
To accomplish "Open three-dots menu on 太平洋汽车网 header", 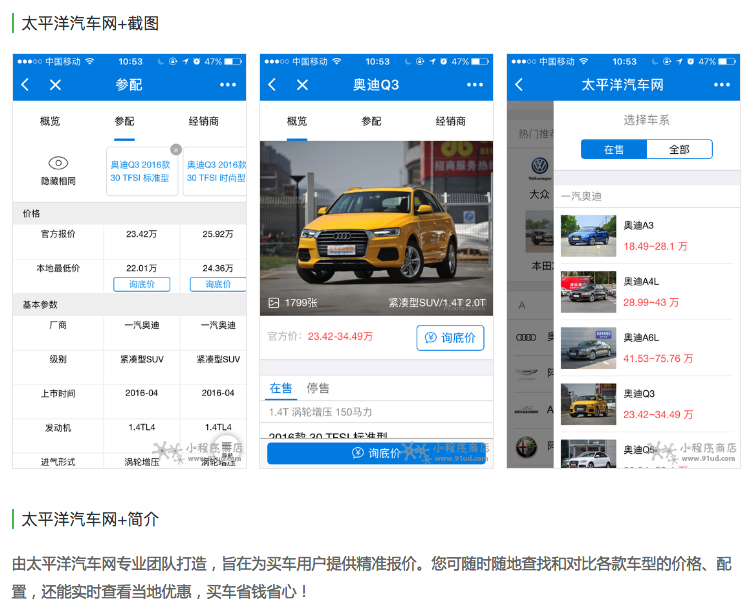I will coord(722,85).
